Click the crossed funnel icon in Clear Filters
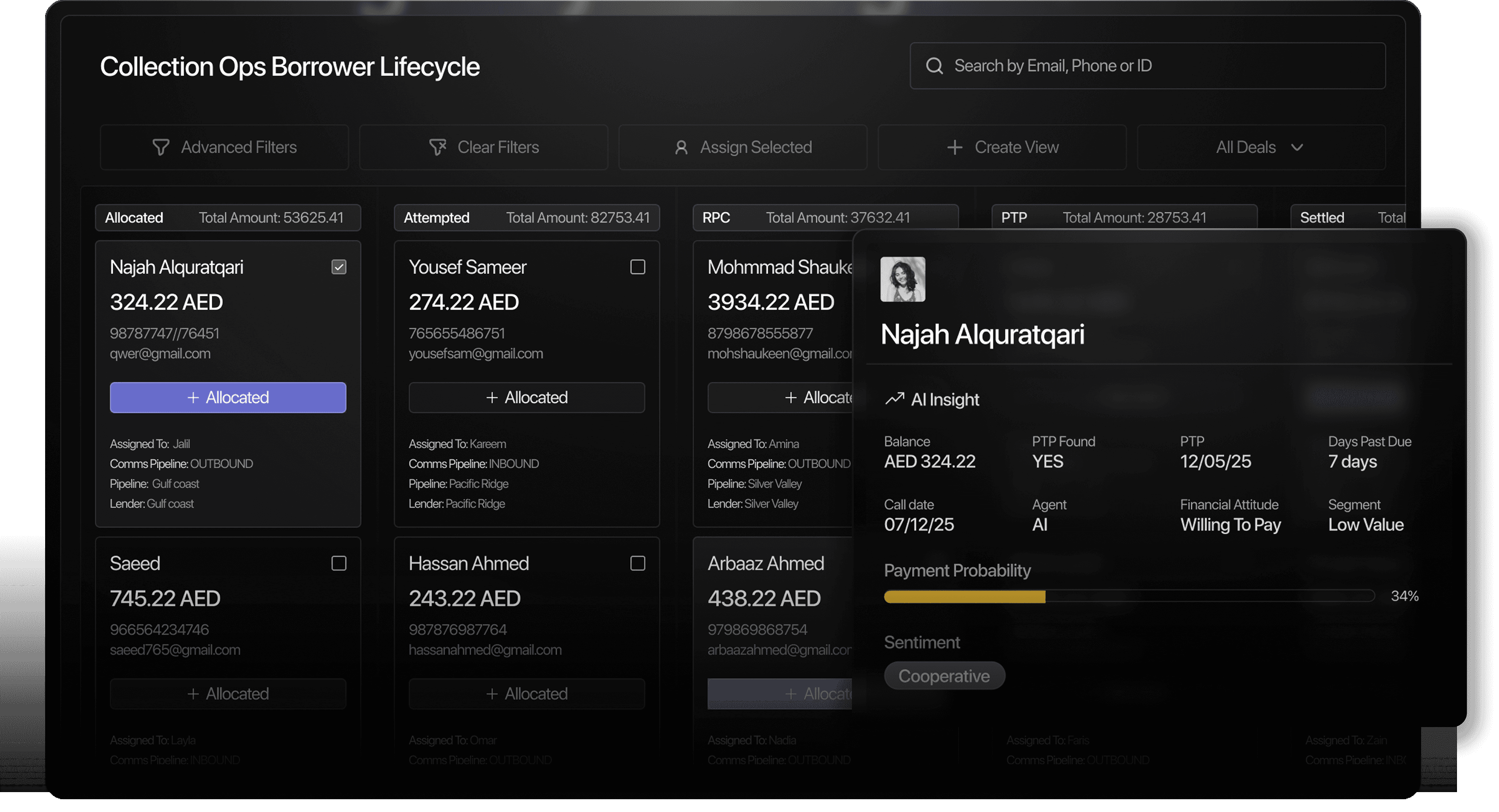 [437, 147]
